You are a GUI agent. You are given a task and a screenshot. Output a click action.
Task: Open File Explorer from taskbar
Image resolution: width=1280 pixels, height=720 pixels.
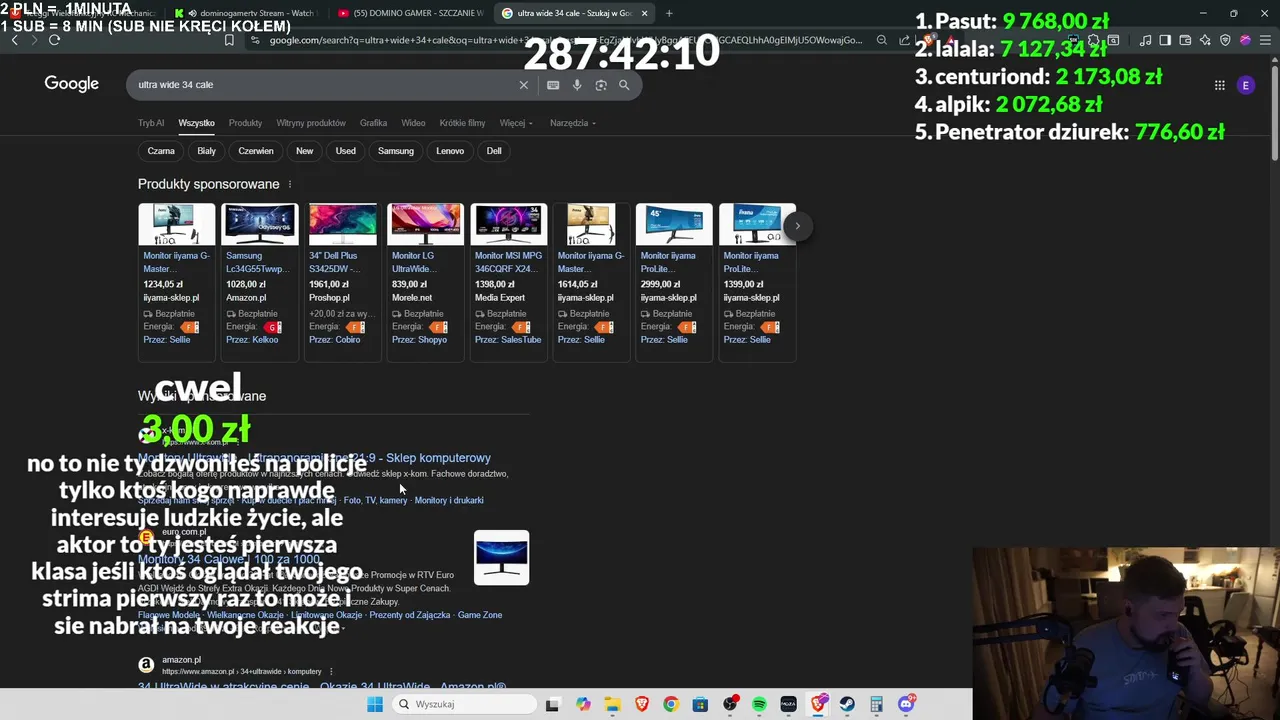pyautogui.click(x=612, y=704)
